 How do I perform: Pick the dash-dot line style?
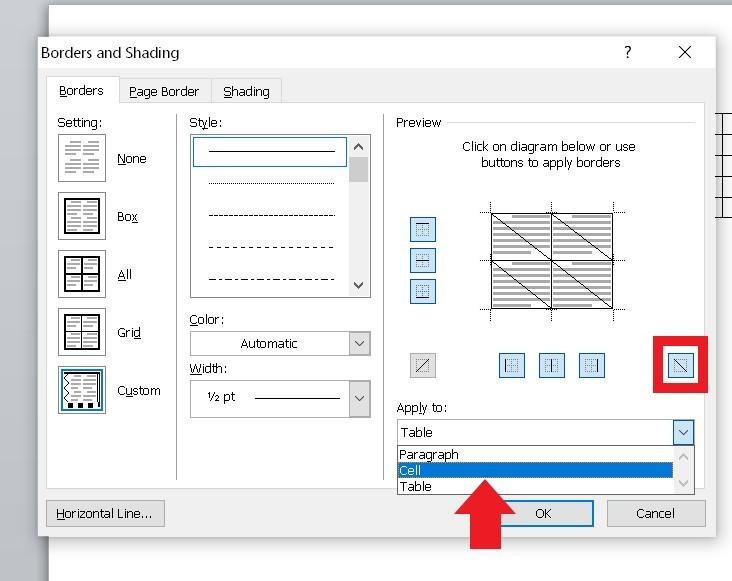coord(271,279)
